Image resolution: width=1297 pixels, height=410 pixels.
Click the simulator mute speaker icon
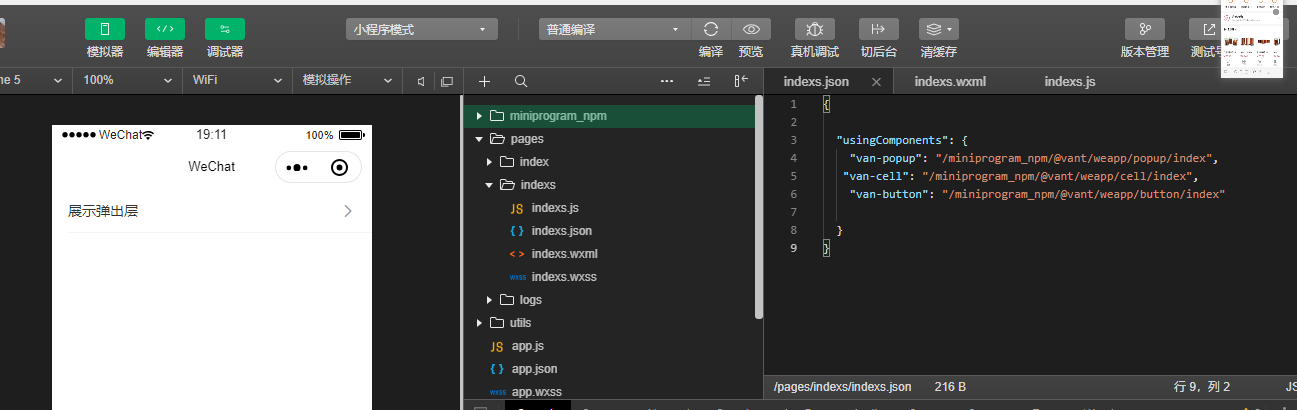point(421,81)
